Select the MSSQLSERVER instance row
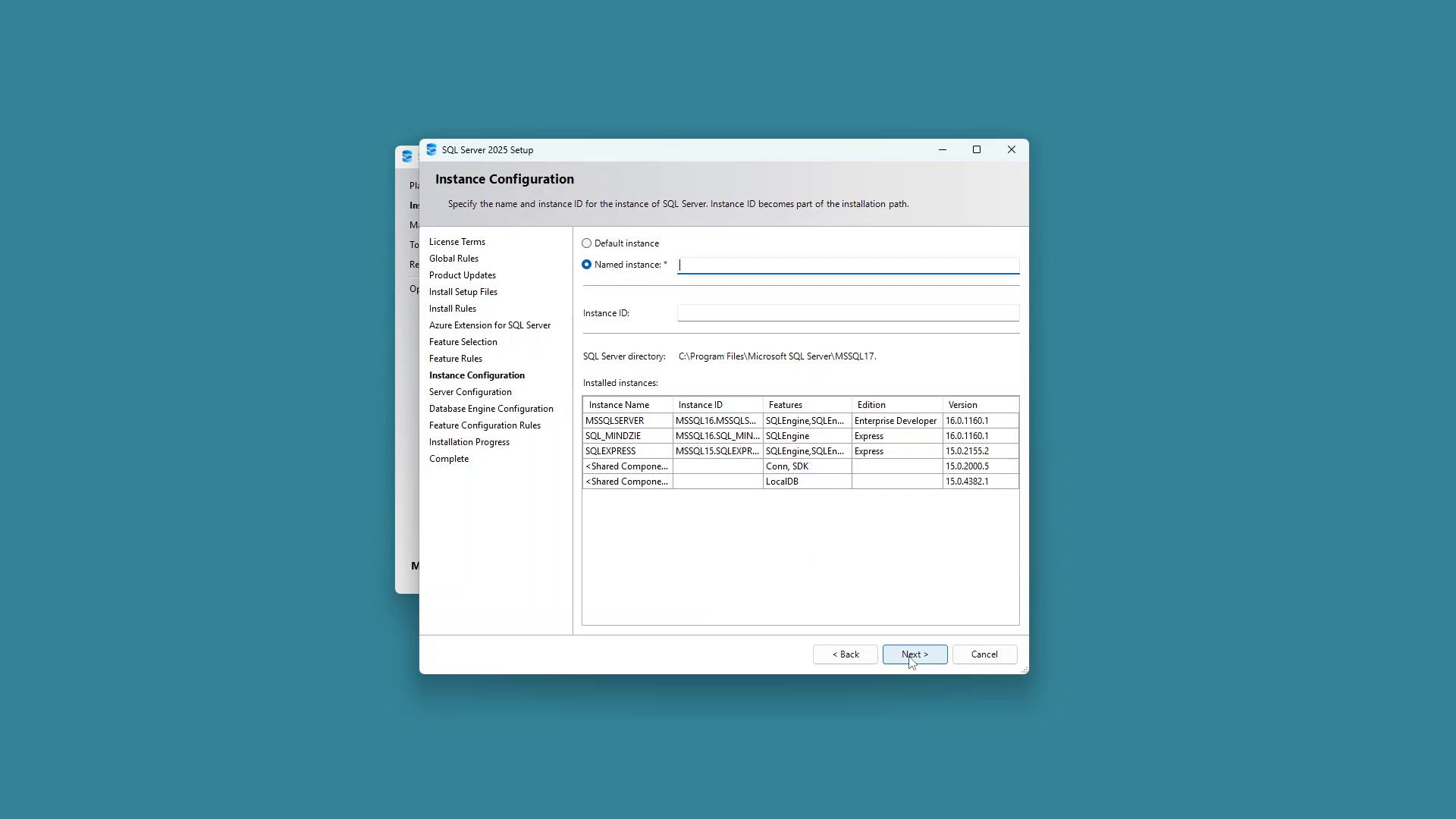 tap(801, 421)
